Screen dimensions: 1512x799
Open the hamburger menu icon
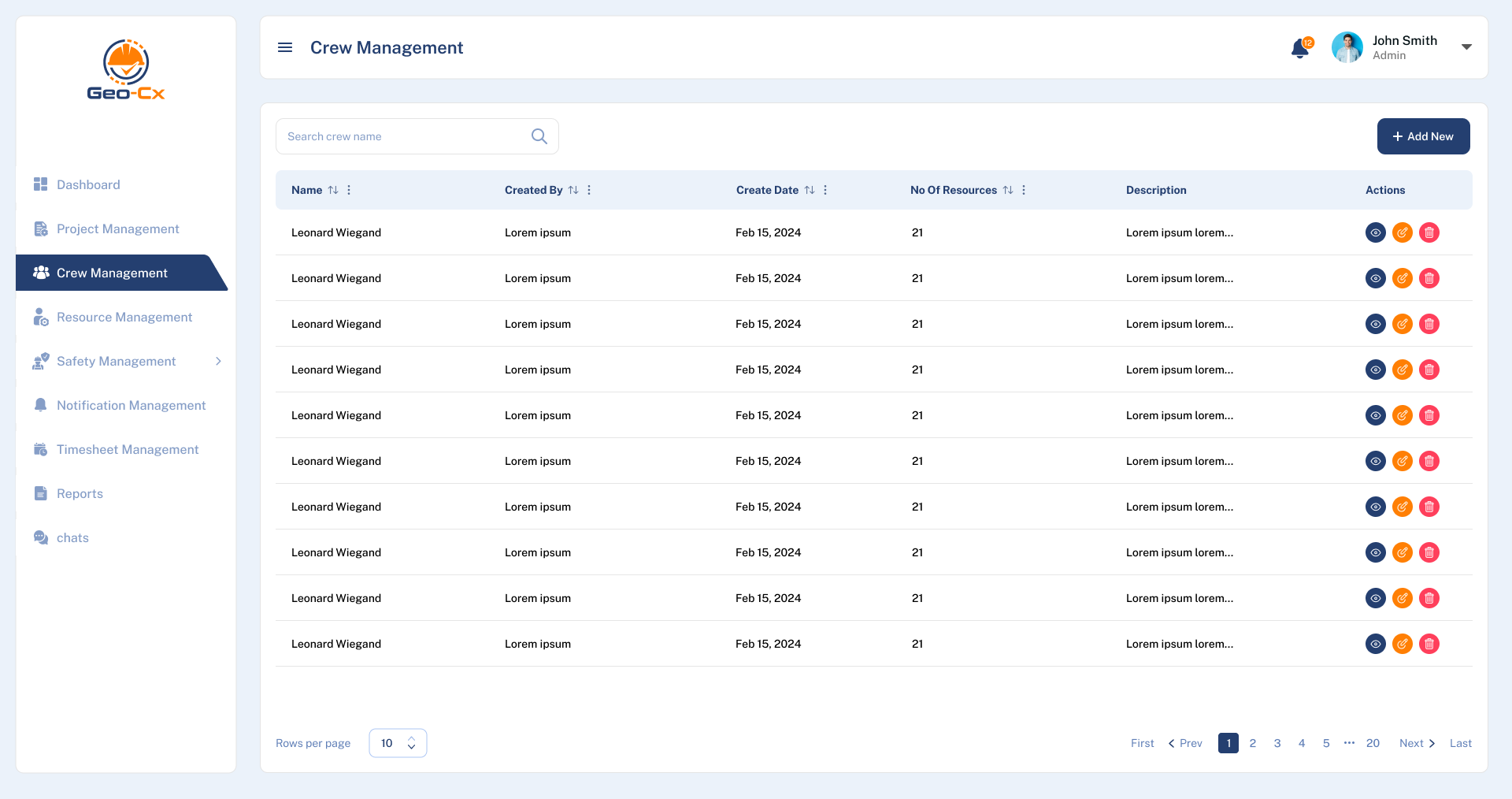(x=285, y=47)
